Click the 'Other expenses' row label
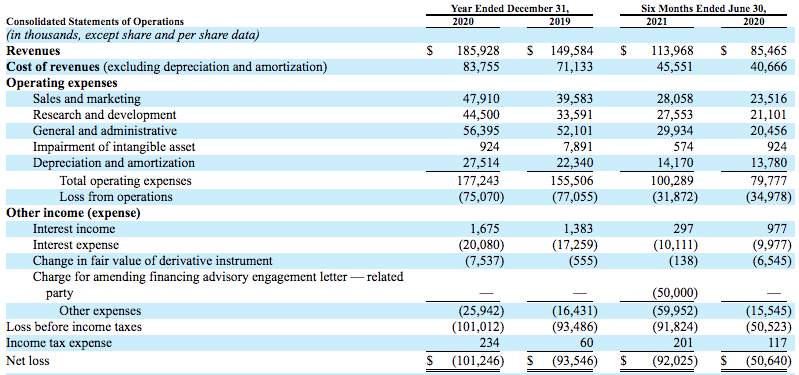799x375 pixels. pos(100,310)
